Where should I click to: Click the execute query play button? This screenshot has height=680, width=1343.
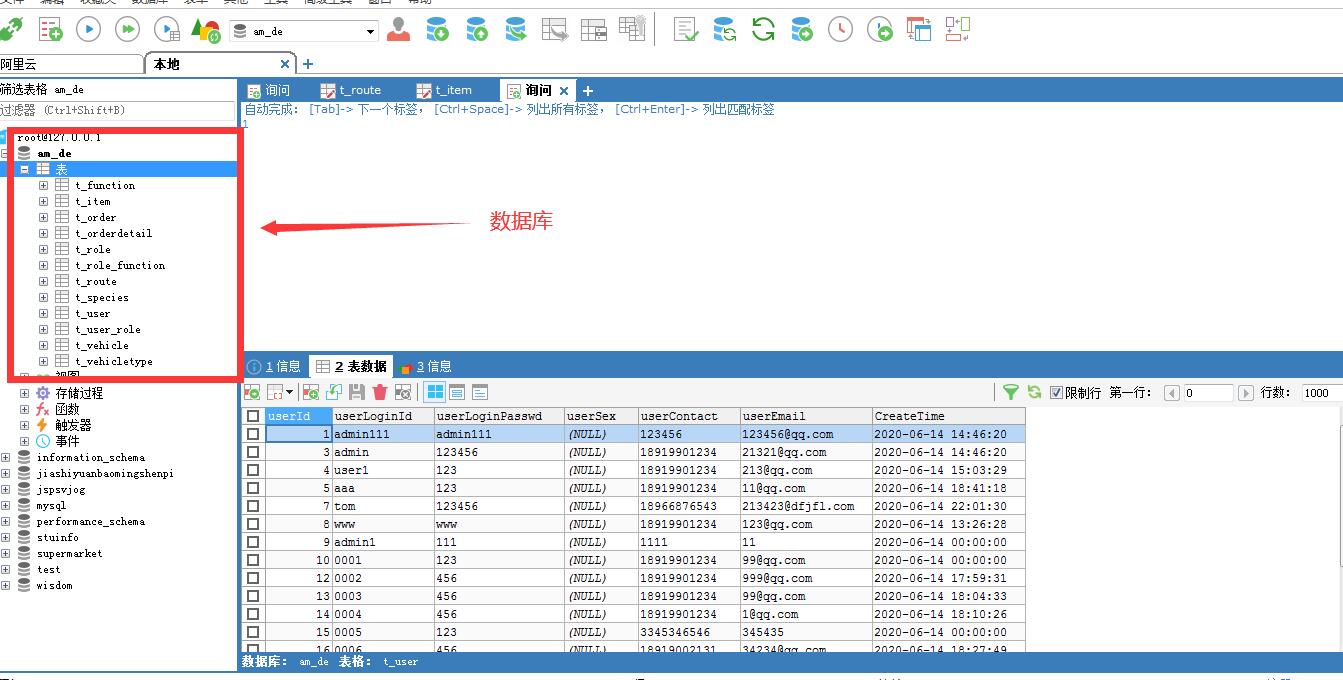tap(89, 30)
